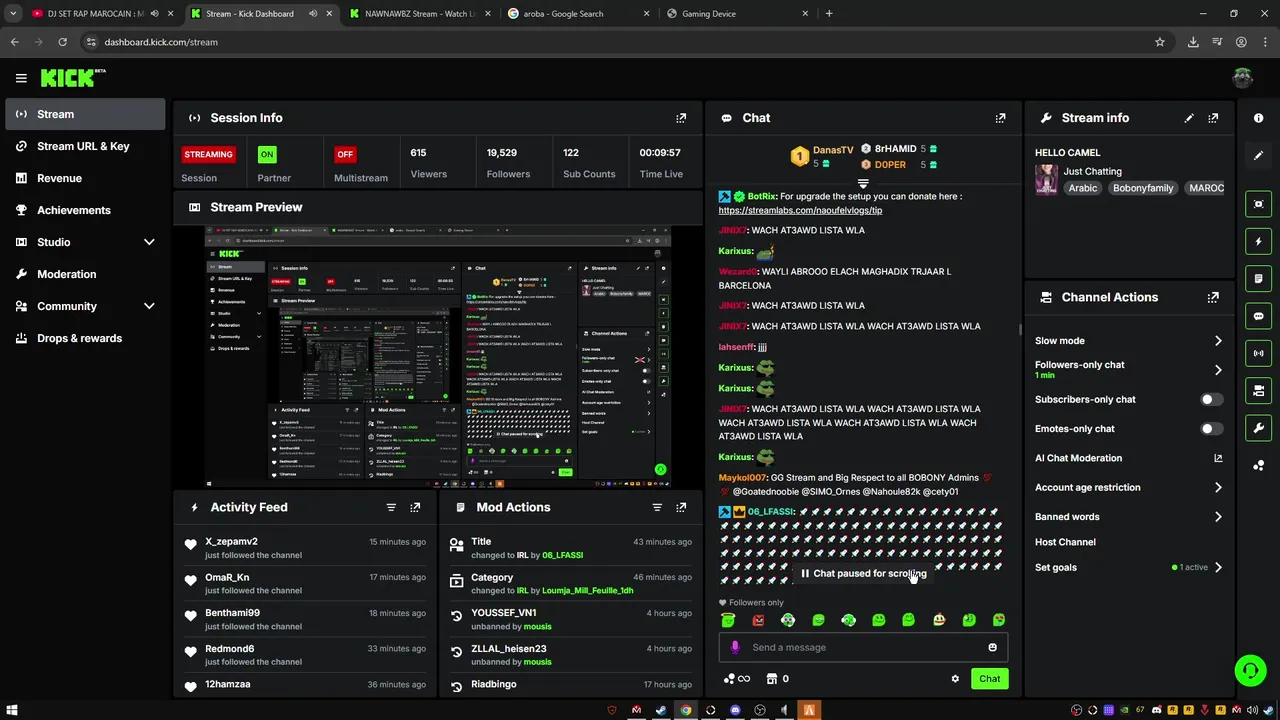Pop out the Stream info panel

click(x=1213, y=118)
